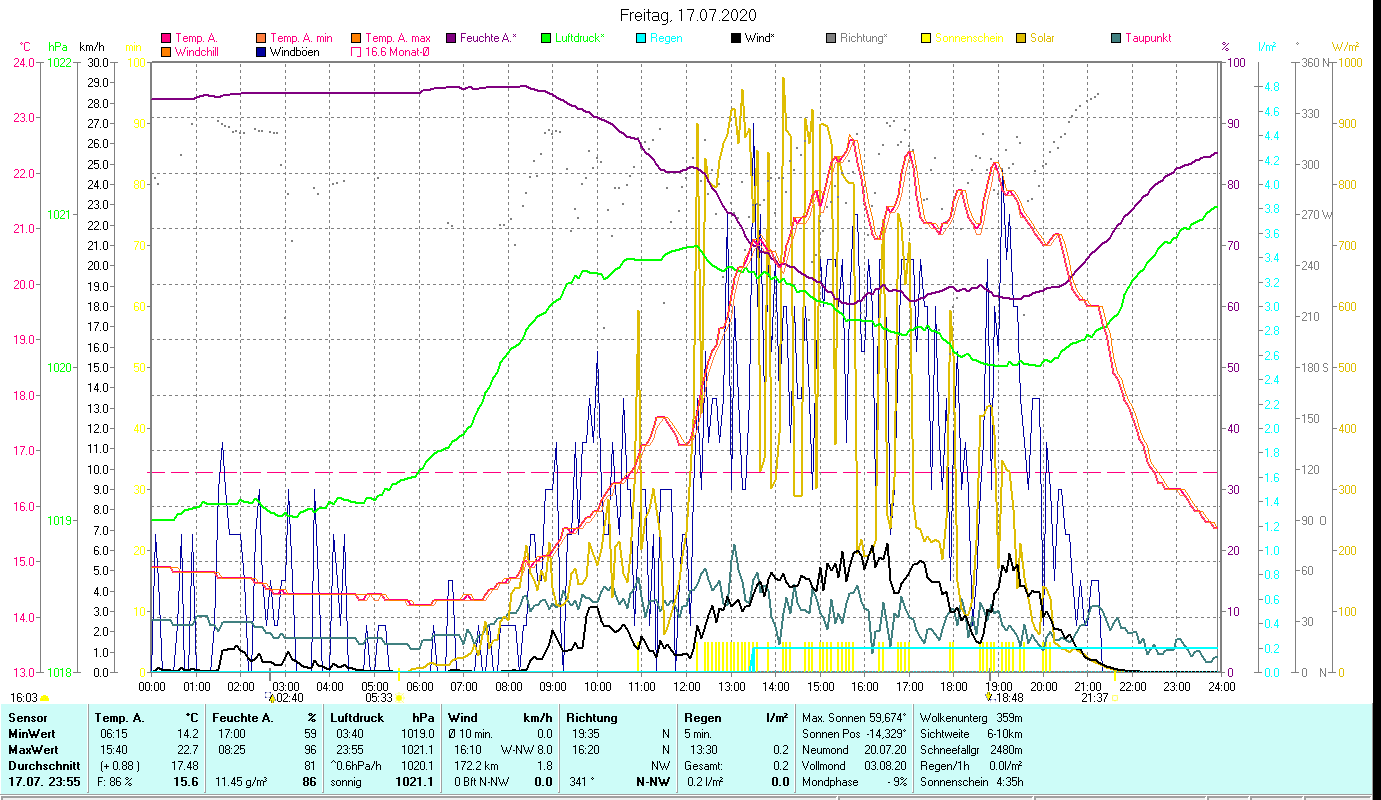This screenshot has width=1381, height=800.
Task: Click the Solar legend swatch
Action: [x=1020, y=39]
